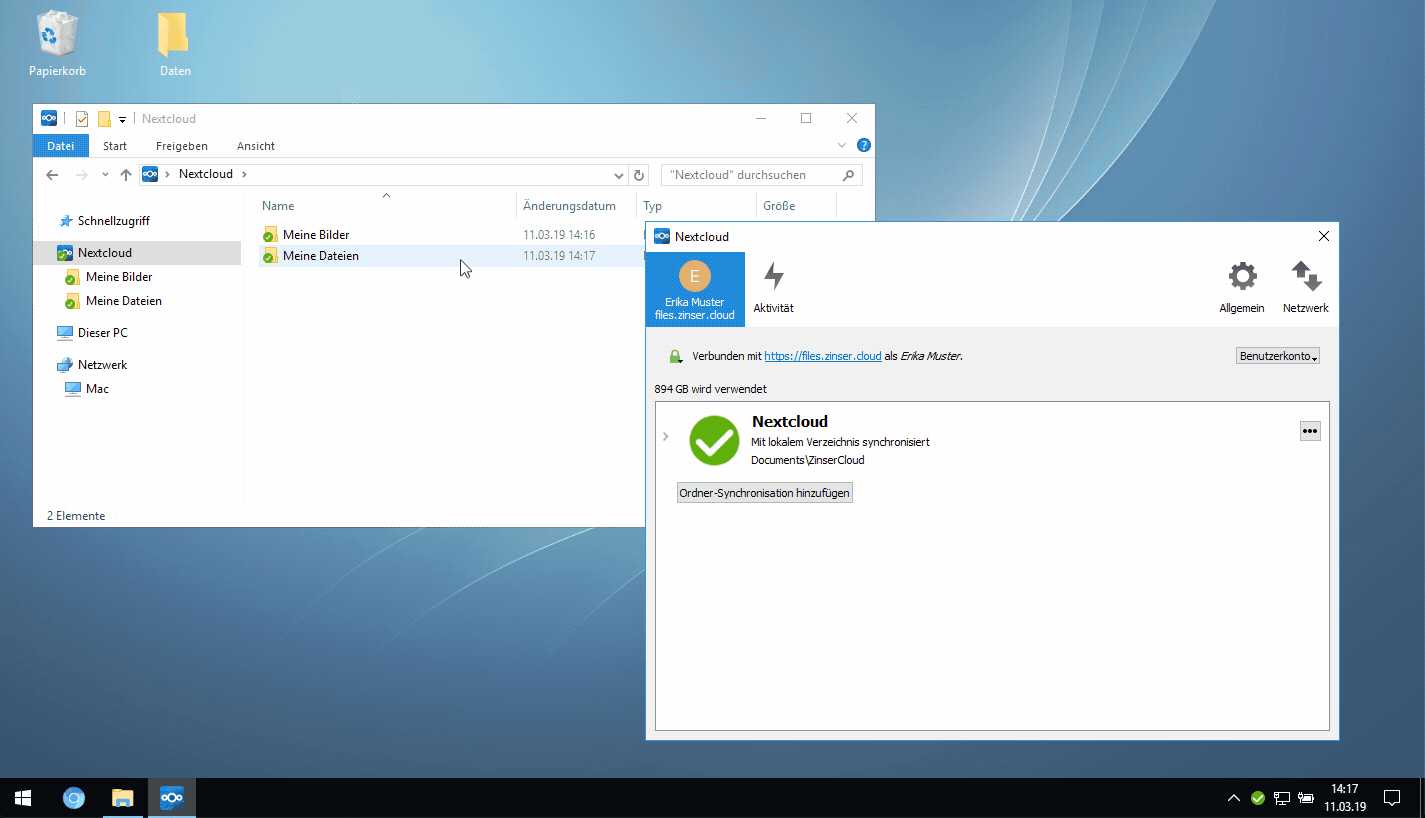
Task: Open the three-dots folder options menu
Action: 1310,431
